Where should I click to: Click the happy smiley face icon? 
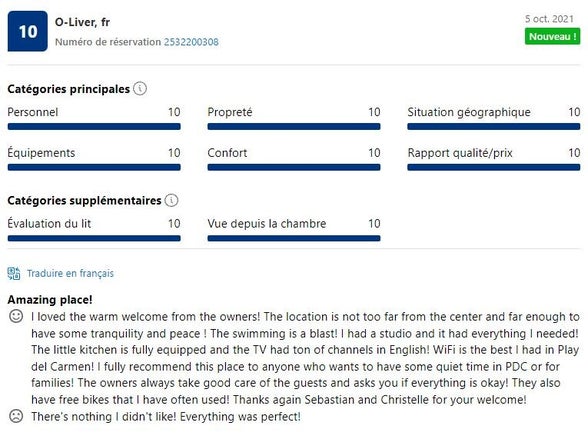(x=16, y=316)
